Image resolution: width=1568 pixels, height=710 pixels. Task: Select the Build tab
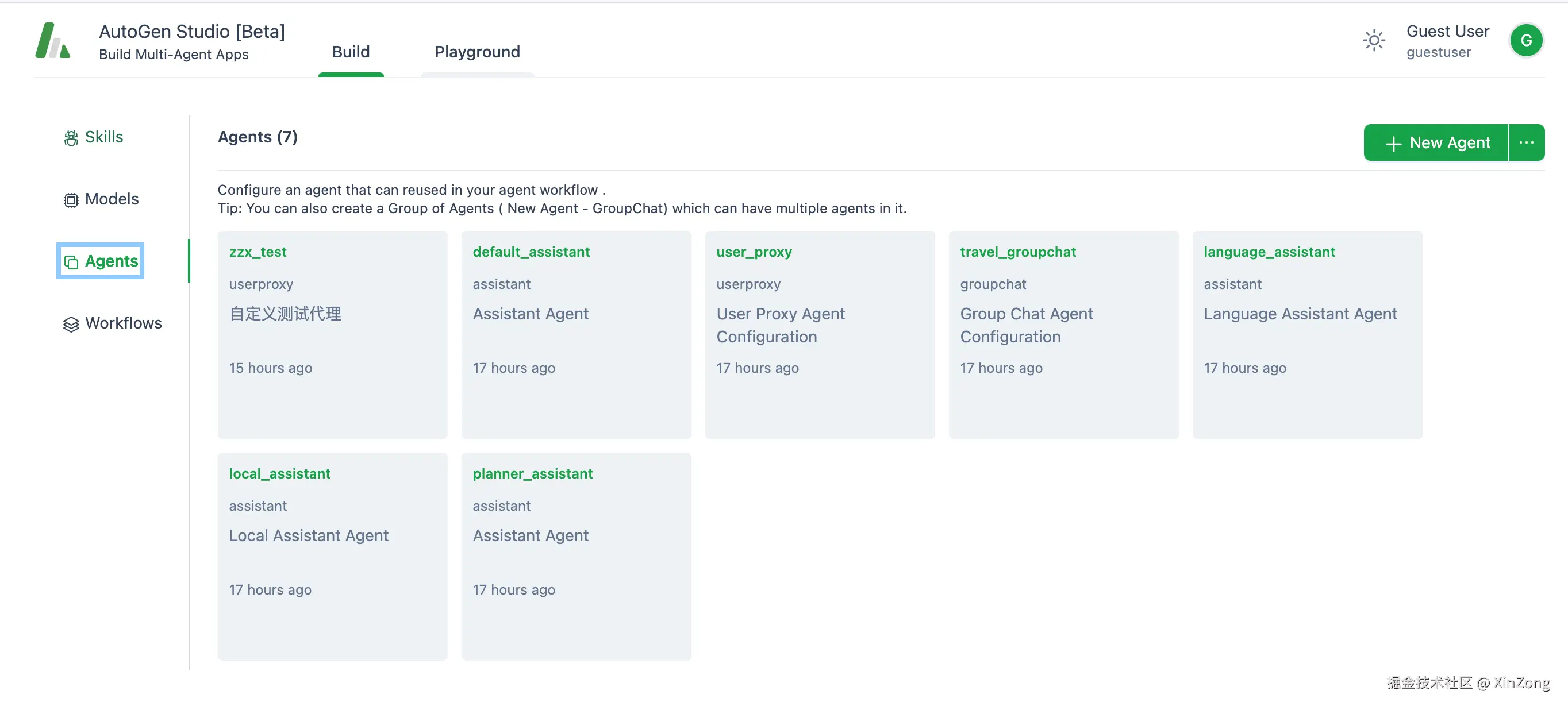point(351,52)
